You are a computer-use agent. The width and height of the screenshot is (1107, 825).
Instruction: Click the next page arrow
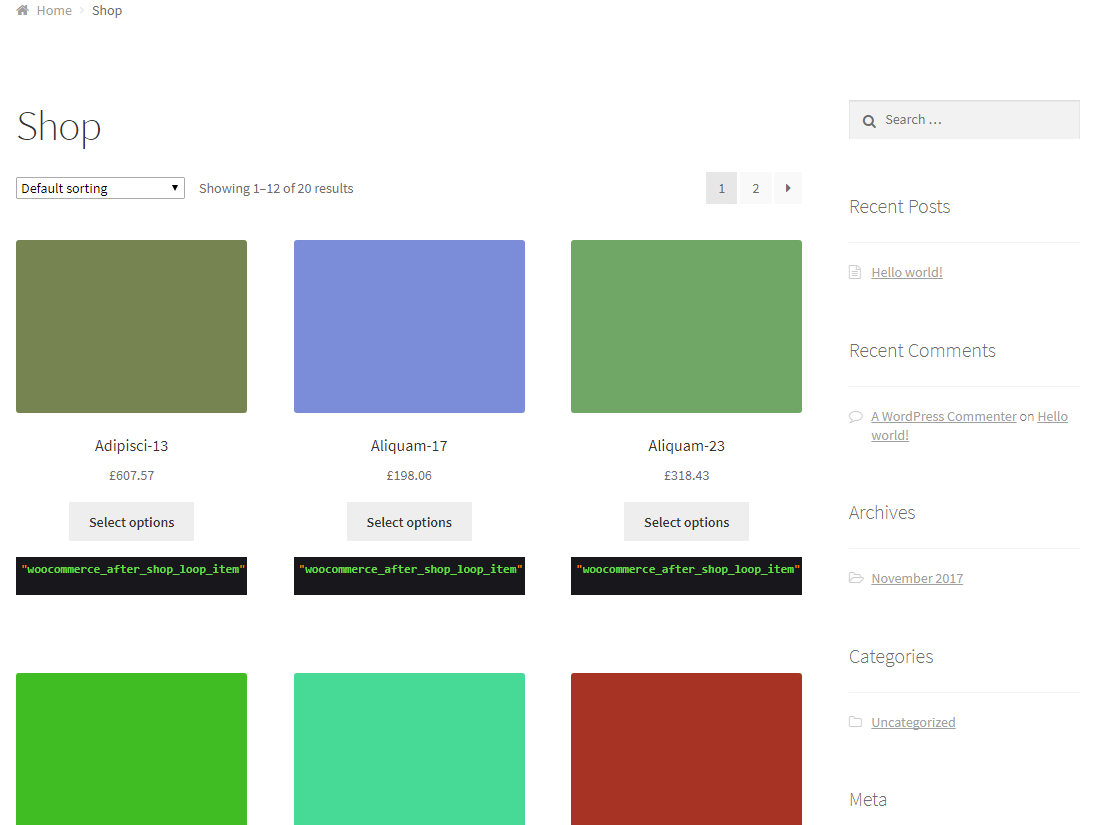[x=788, y=188]
